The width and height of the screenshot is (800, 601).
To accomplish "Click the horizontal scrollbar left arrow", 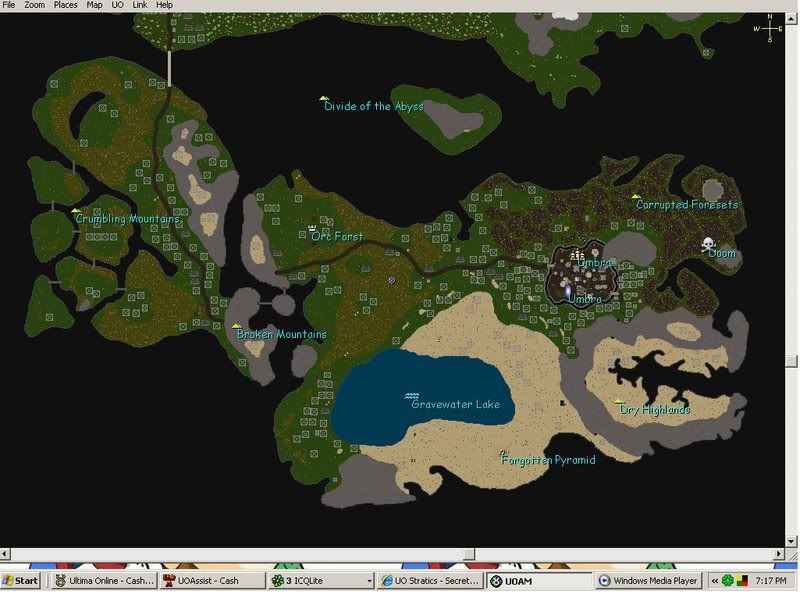I will click(x=5, y=554).
